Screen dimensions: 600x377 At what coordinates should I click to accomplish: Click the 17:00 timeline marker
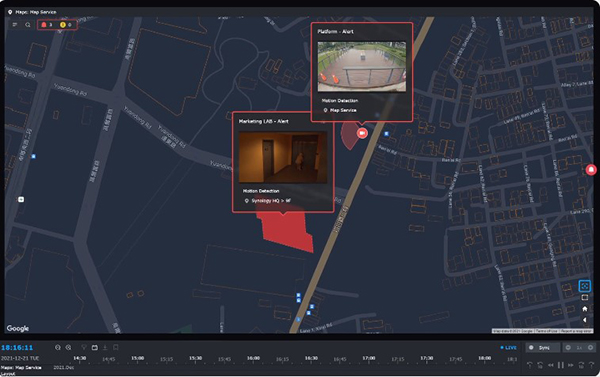369,358
